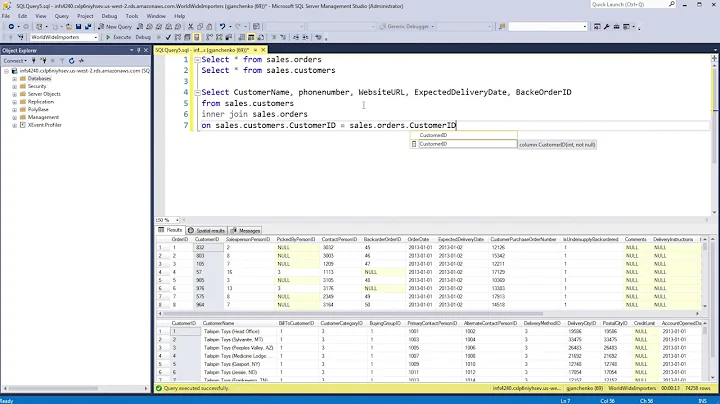The image size is (720, 404).
Task: Collapse the query block at line 4
Action: (x=197, y=92)
